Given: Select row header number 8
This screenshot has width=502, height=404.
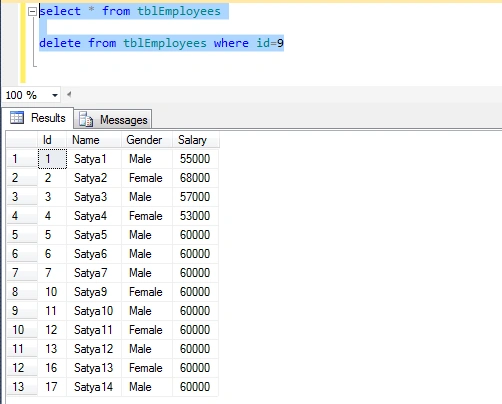Looking at the screenshot, I should pyautogui.click(x=22, y=292).
